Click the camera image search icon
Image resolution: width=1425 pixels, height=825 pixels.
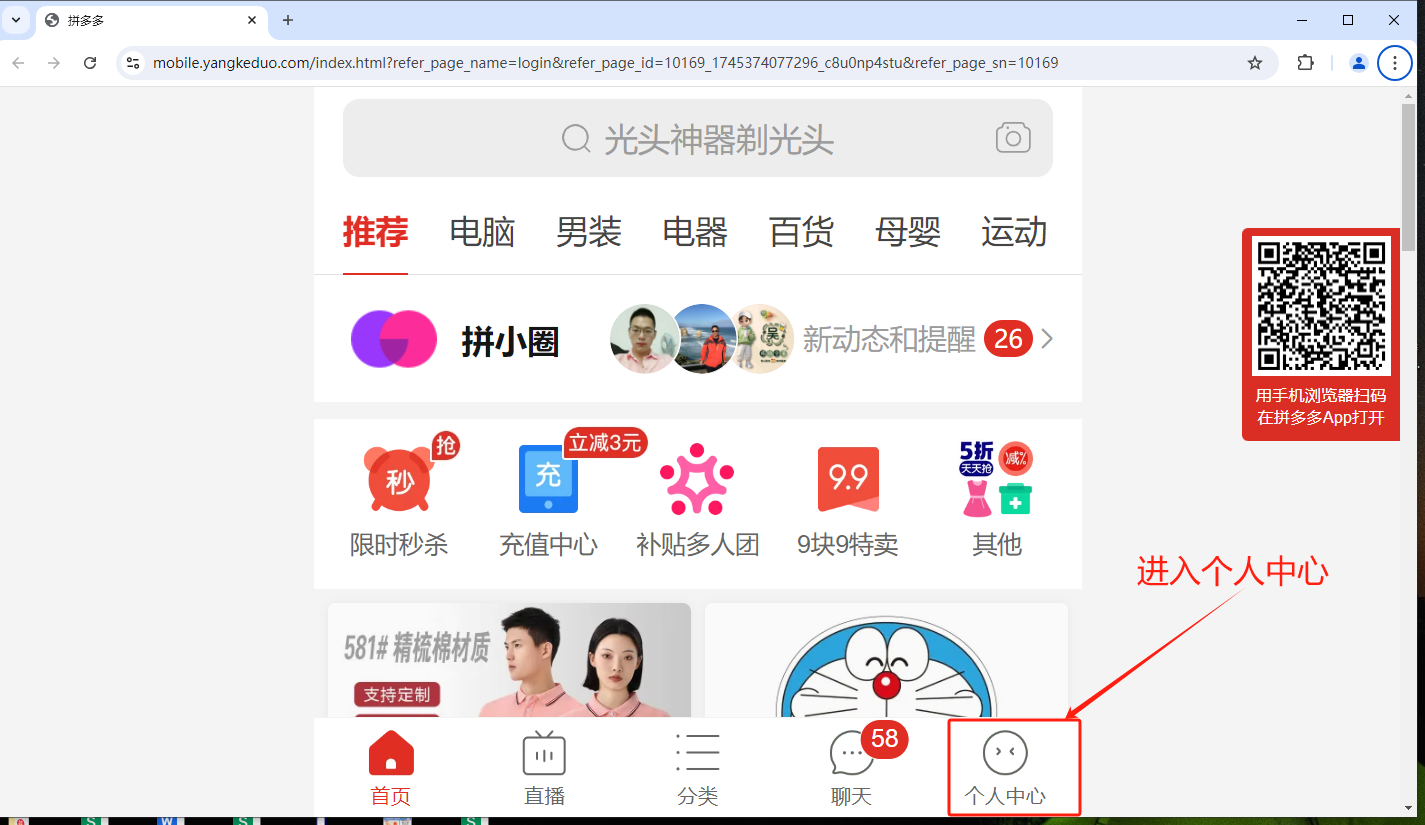1012,138
